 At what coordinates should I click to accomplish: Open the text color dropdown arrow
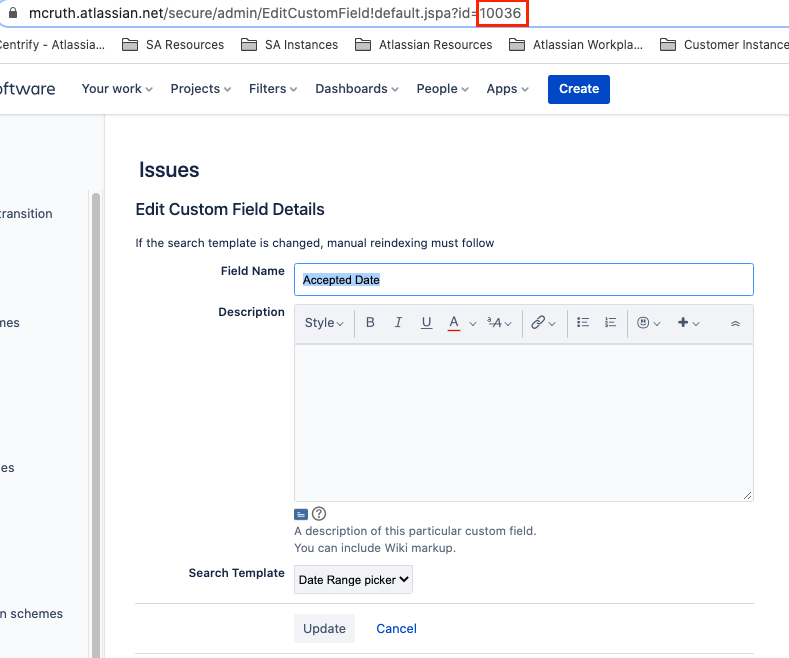472,323
